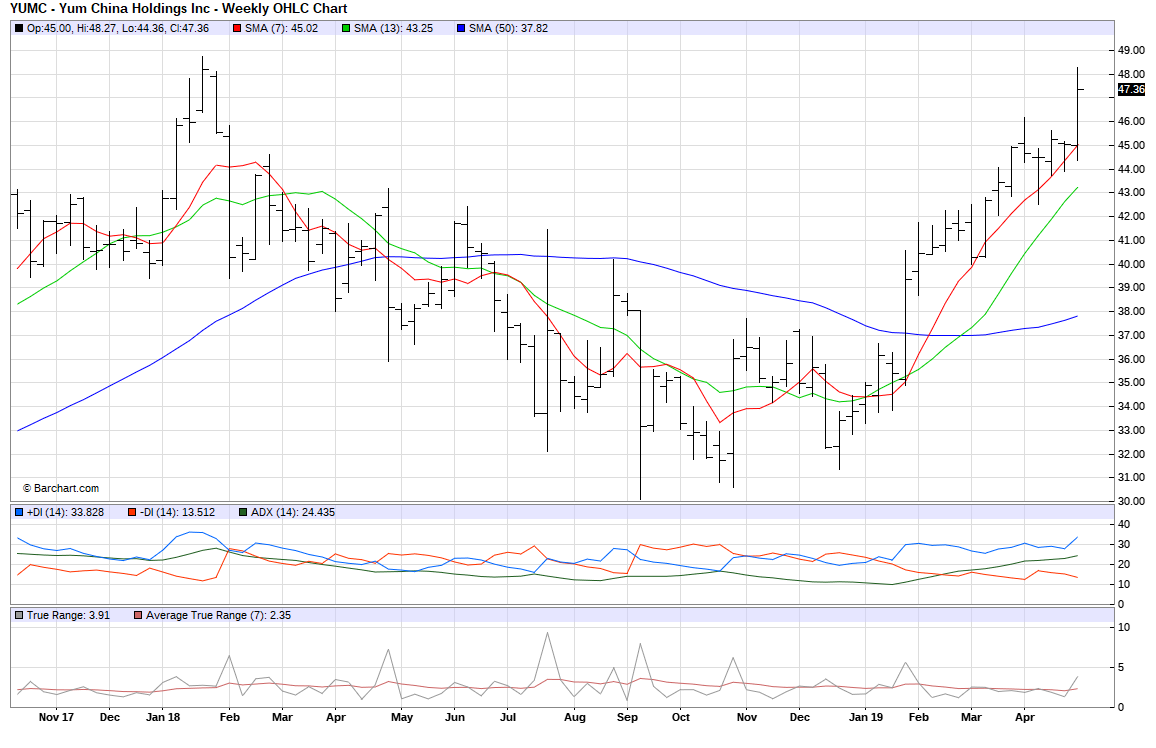
Task: Click the 36.00 price axis label
Action: [x=1131, y=359]
